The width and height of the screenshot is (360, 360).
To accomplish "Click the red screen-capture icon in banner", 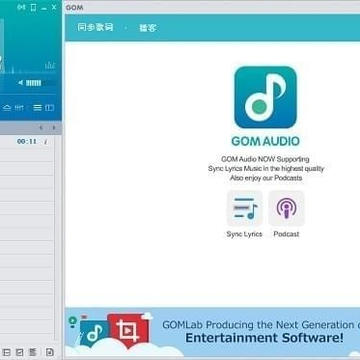I will pyautogui.click(x=128, y=331).
